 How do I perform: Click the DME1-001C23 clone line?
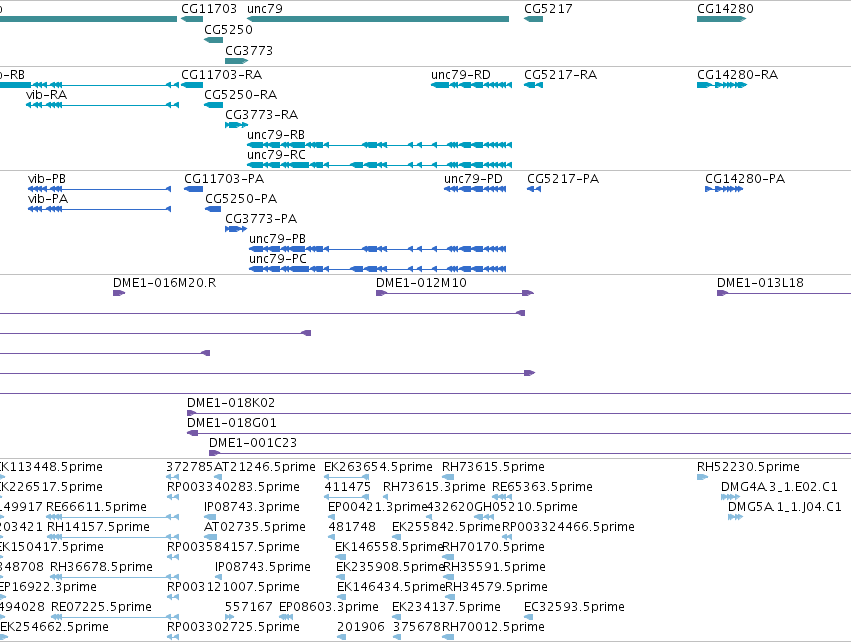pos(530,453)
